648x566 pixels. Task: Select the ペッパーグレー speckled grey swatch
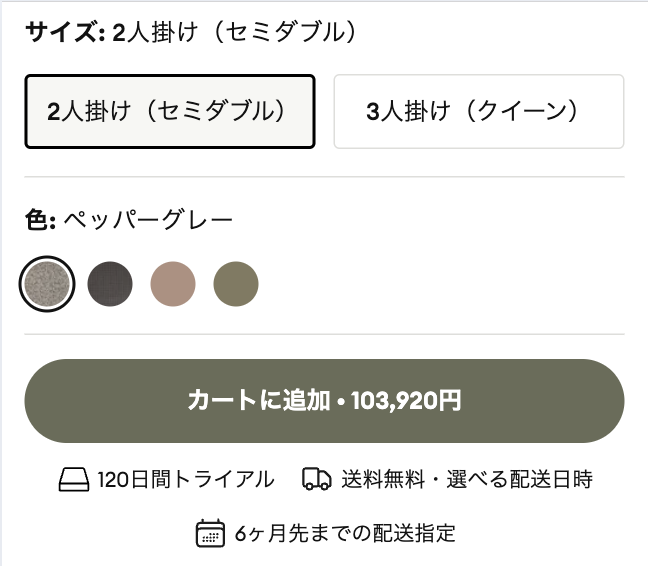point(47,284)
